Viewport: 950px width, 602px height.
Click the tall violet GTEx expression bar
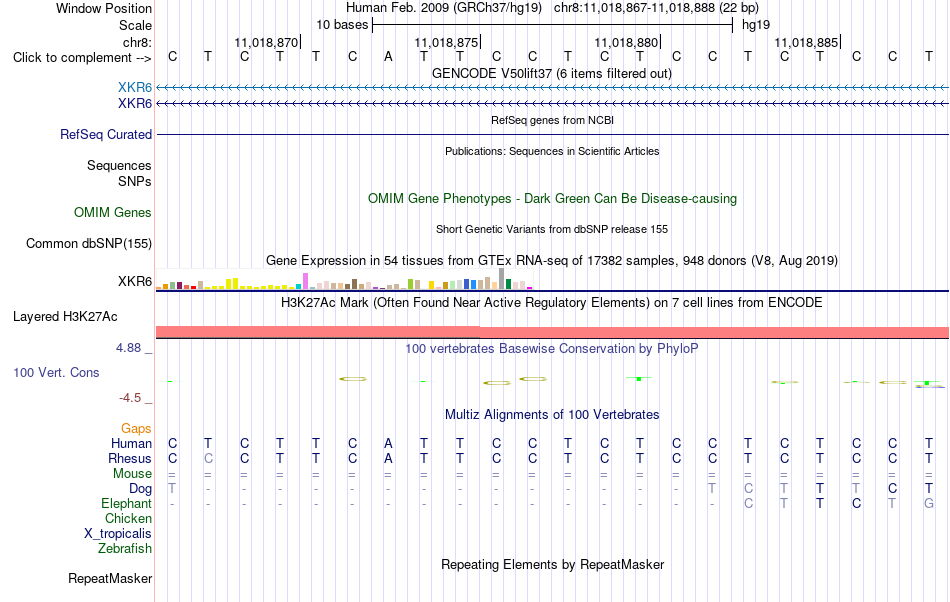click(305, 281)
